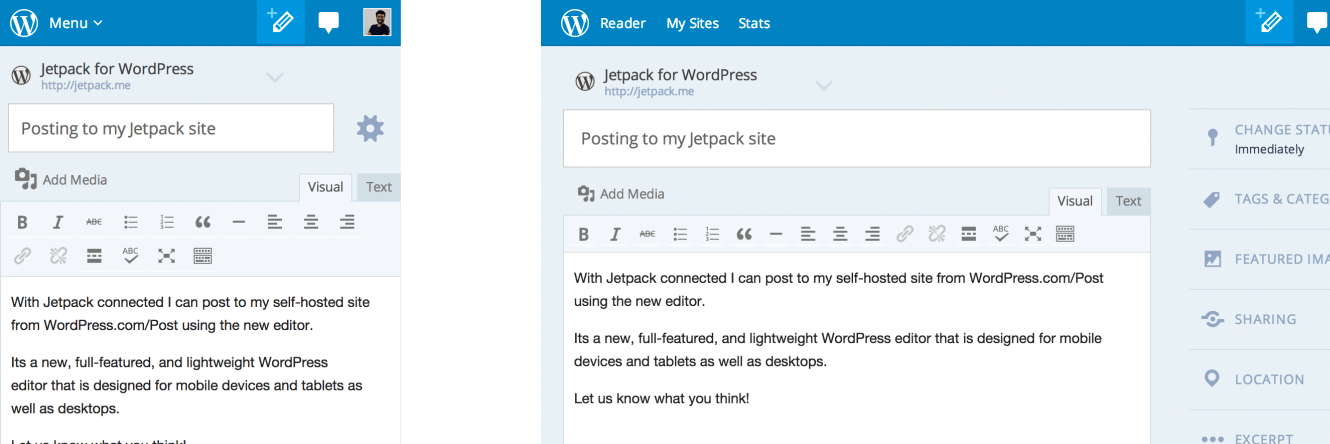
Task: Click Add Media in the narrow mobile editor
Action: (61, 180)
